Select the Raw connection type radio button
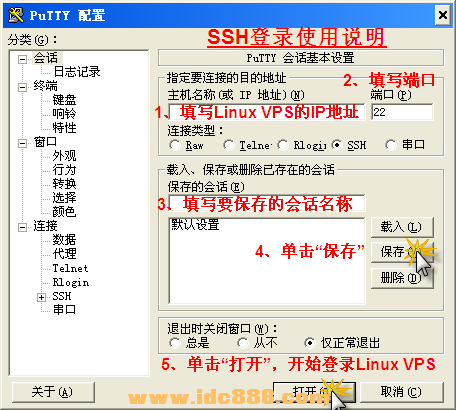The height and width of the screenshot is (410, 456). 174,145
